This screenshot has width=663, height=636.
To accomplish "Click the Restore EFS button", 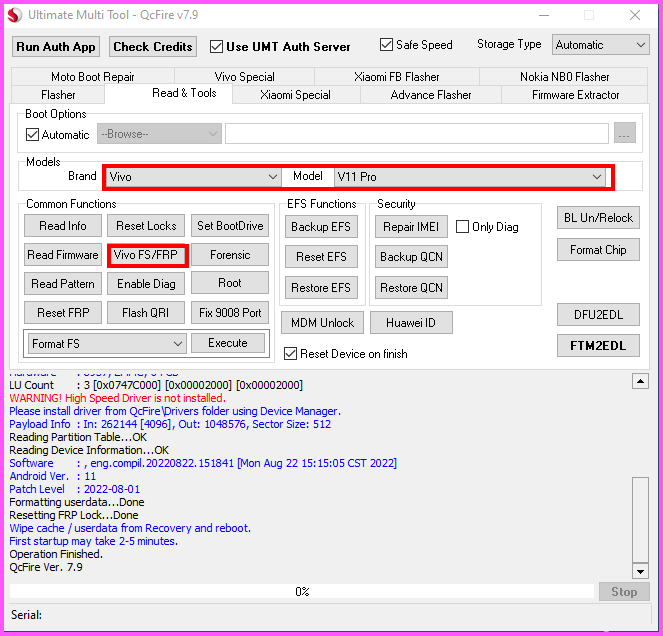I will (x=321, y=288).
